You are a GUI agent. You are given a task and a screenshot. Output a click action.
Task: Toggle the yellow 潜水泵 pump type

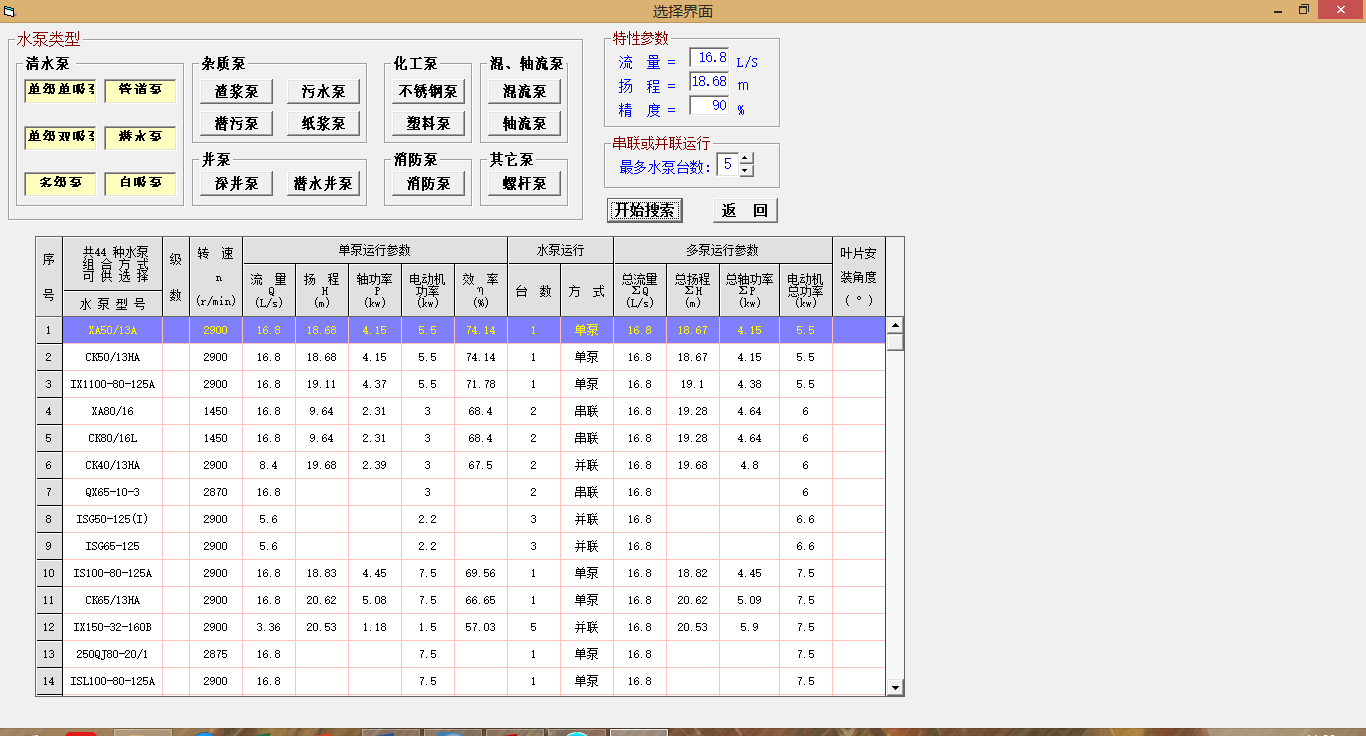(x=140, y=137)
